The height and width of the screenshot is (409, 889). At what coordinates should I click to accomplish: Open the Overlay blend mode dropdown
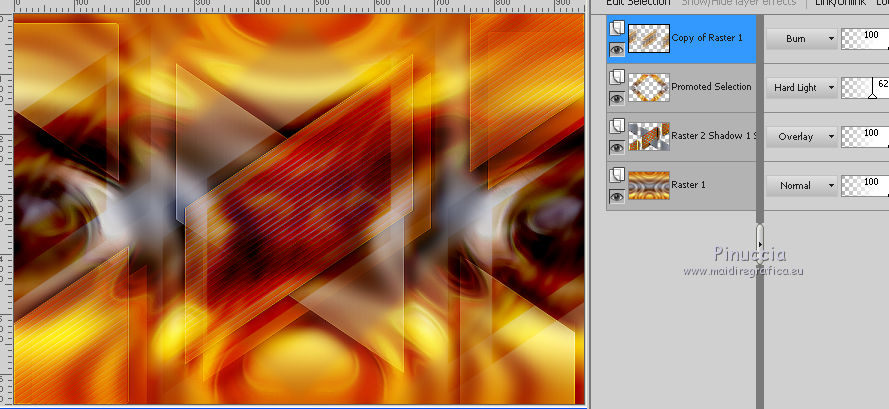802,136
